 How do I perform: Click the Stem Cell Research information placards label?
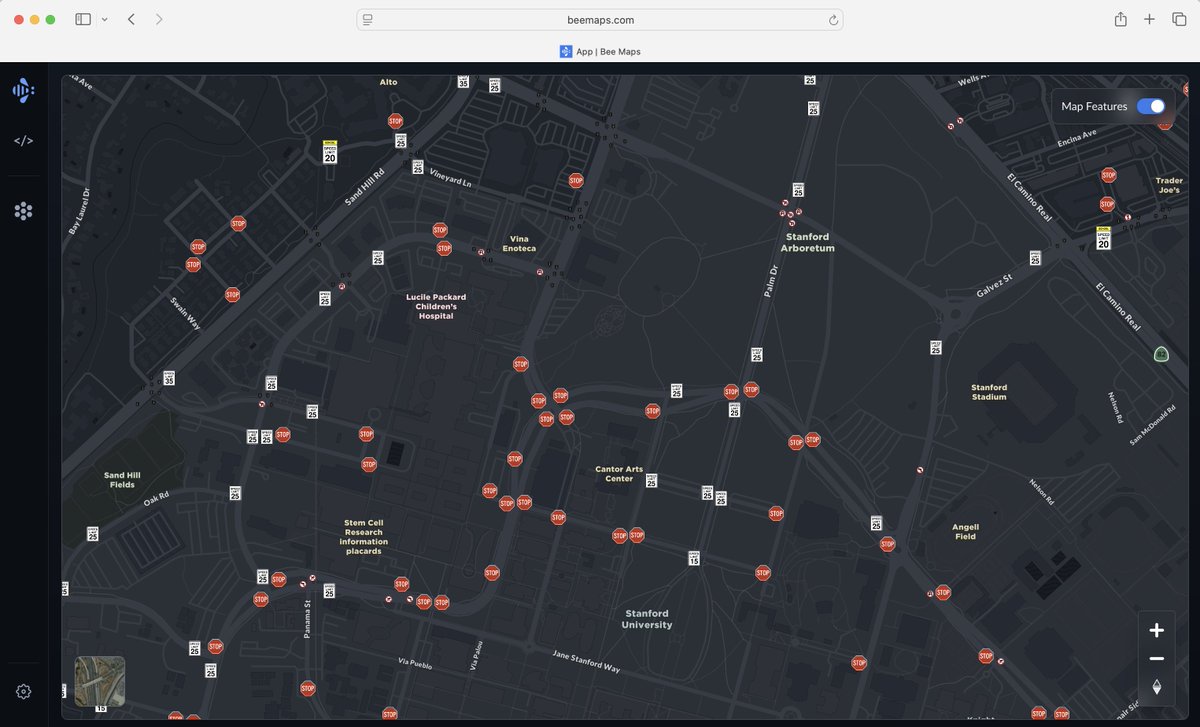click(364, 537)
